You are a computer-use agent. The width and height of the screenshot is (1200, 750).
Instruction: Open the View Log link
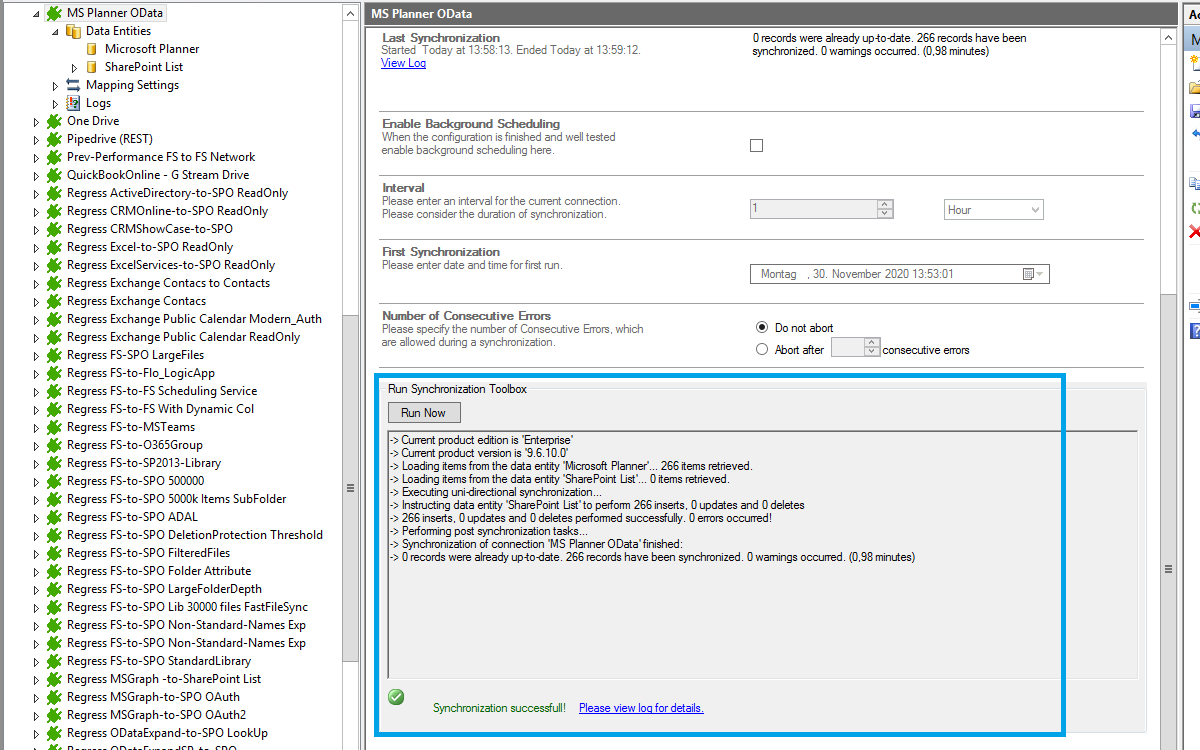point(403,63)
